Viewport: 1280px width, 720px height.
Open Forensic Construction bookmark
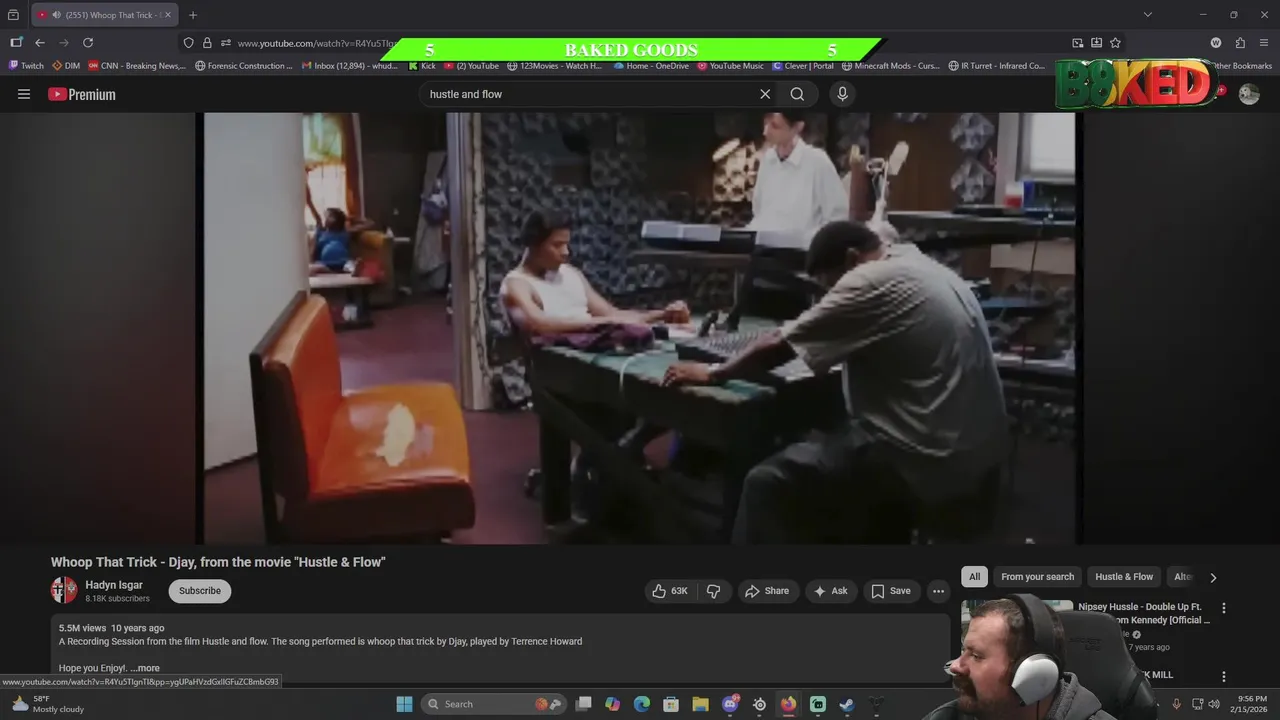pos(244,66)
